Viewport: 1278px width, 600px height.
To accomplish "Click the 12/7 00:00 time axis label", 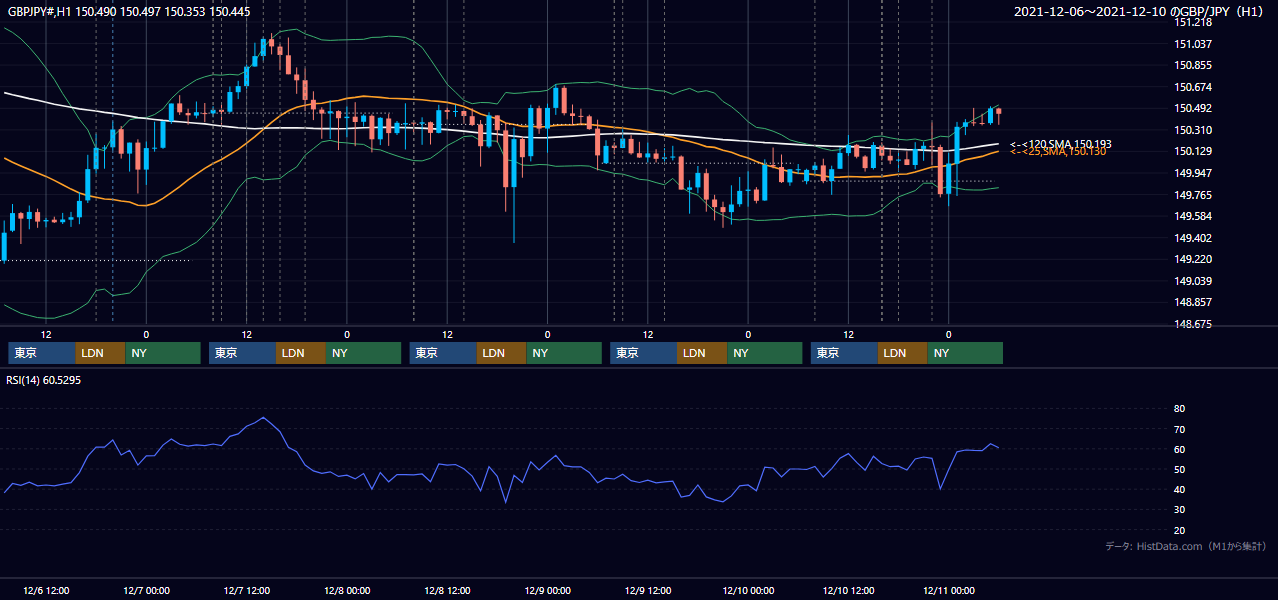I will point(146,590).
